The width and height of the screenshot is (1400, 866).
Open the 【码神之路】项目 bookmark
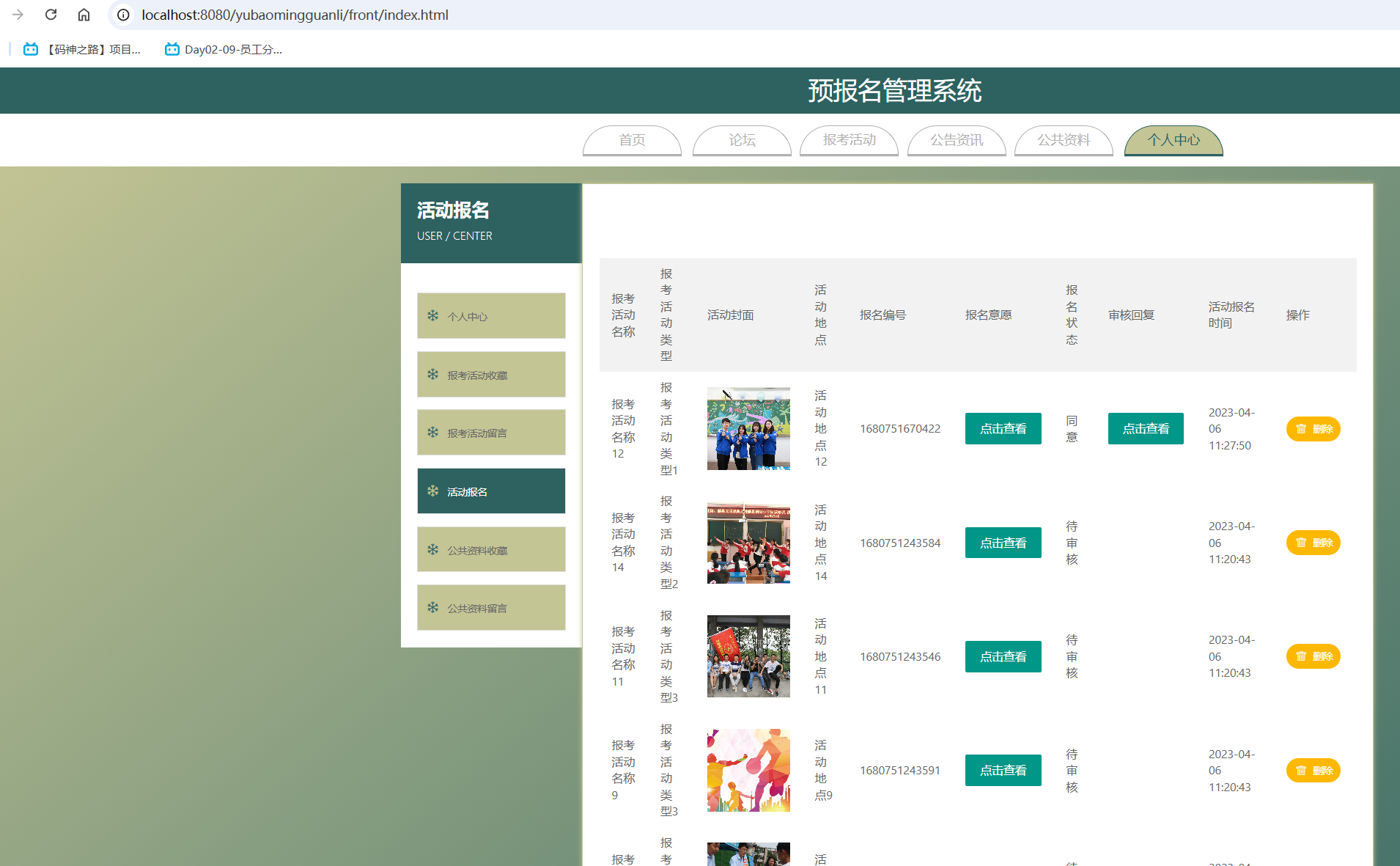click(82, 49)
